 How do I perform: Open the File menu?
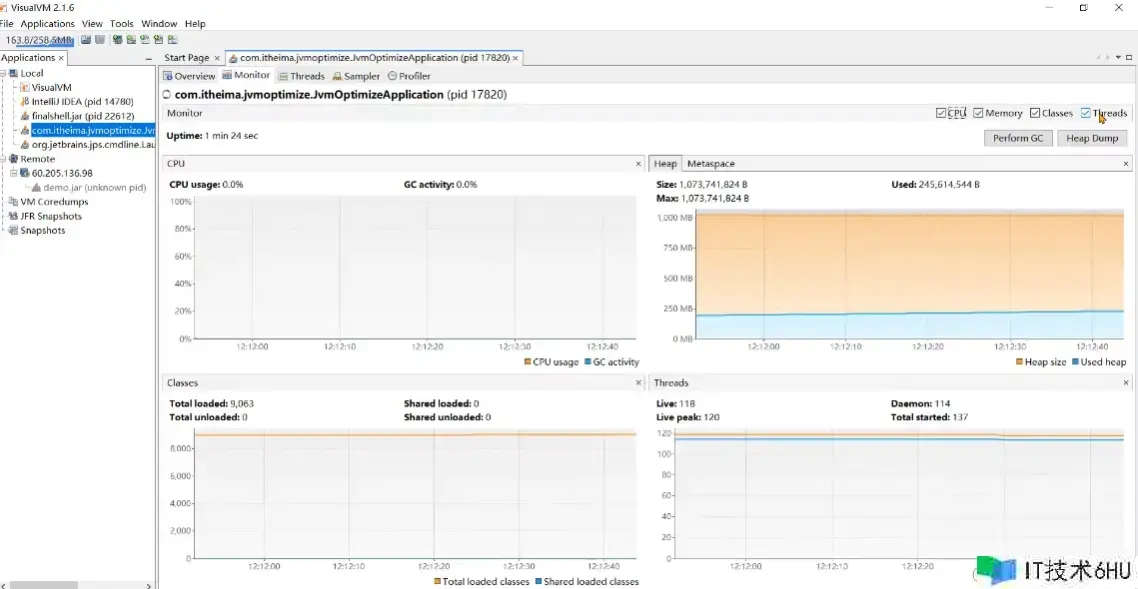click(x=7, y=24)
